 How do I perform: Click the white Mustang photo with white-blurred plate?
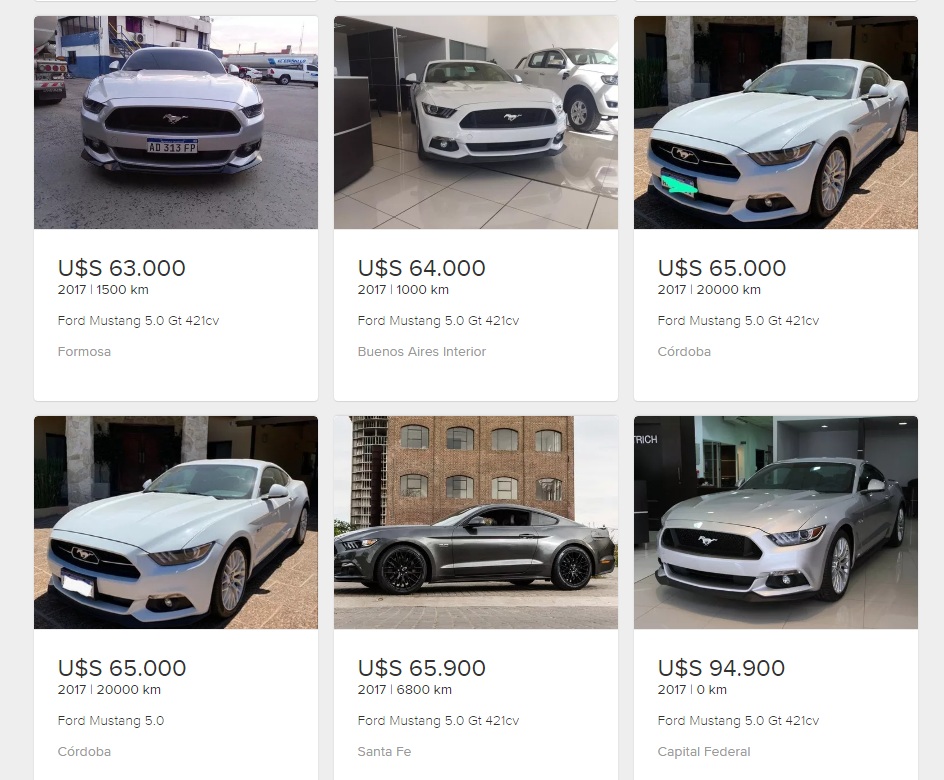(175, 522)
